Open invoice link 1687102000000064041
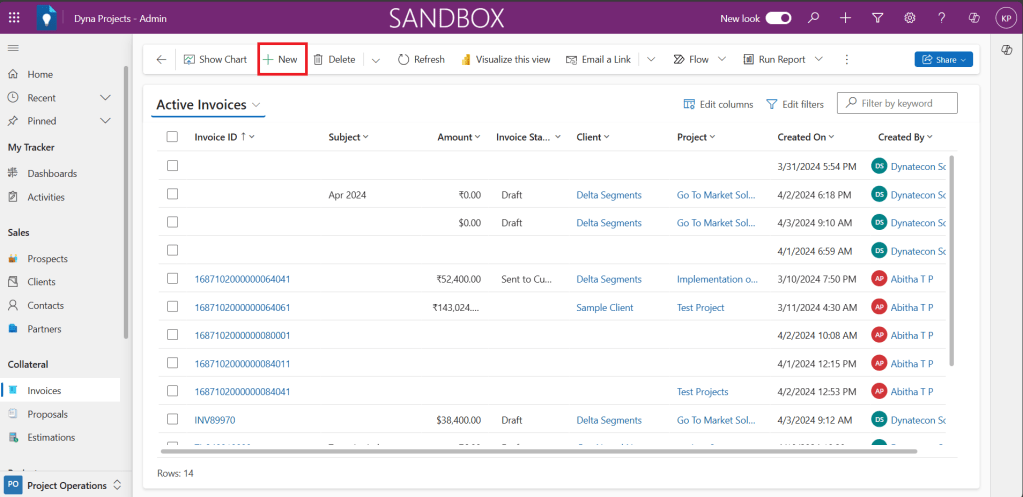 click(x=242, y=280)
